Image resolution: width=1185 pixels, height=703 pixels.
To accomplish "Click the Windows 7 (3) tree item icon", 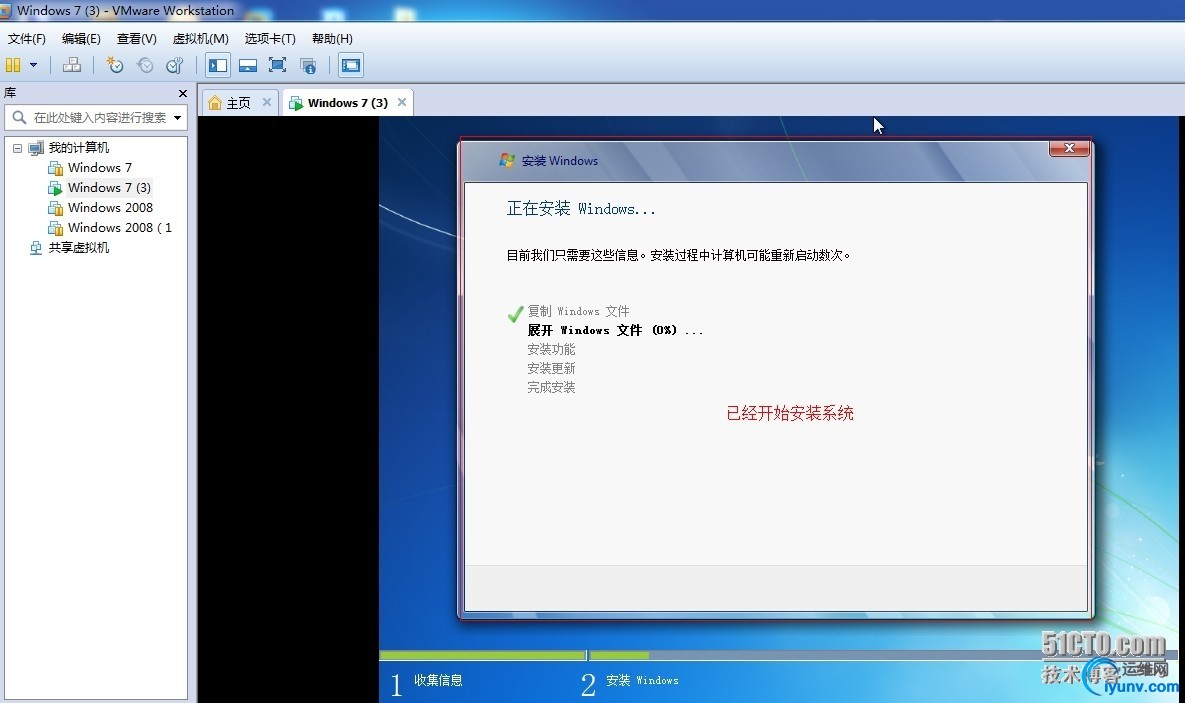I will [x=55, y=188].
